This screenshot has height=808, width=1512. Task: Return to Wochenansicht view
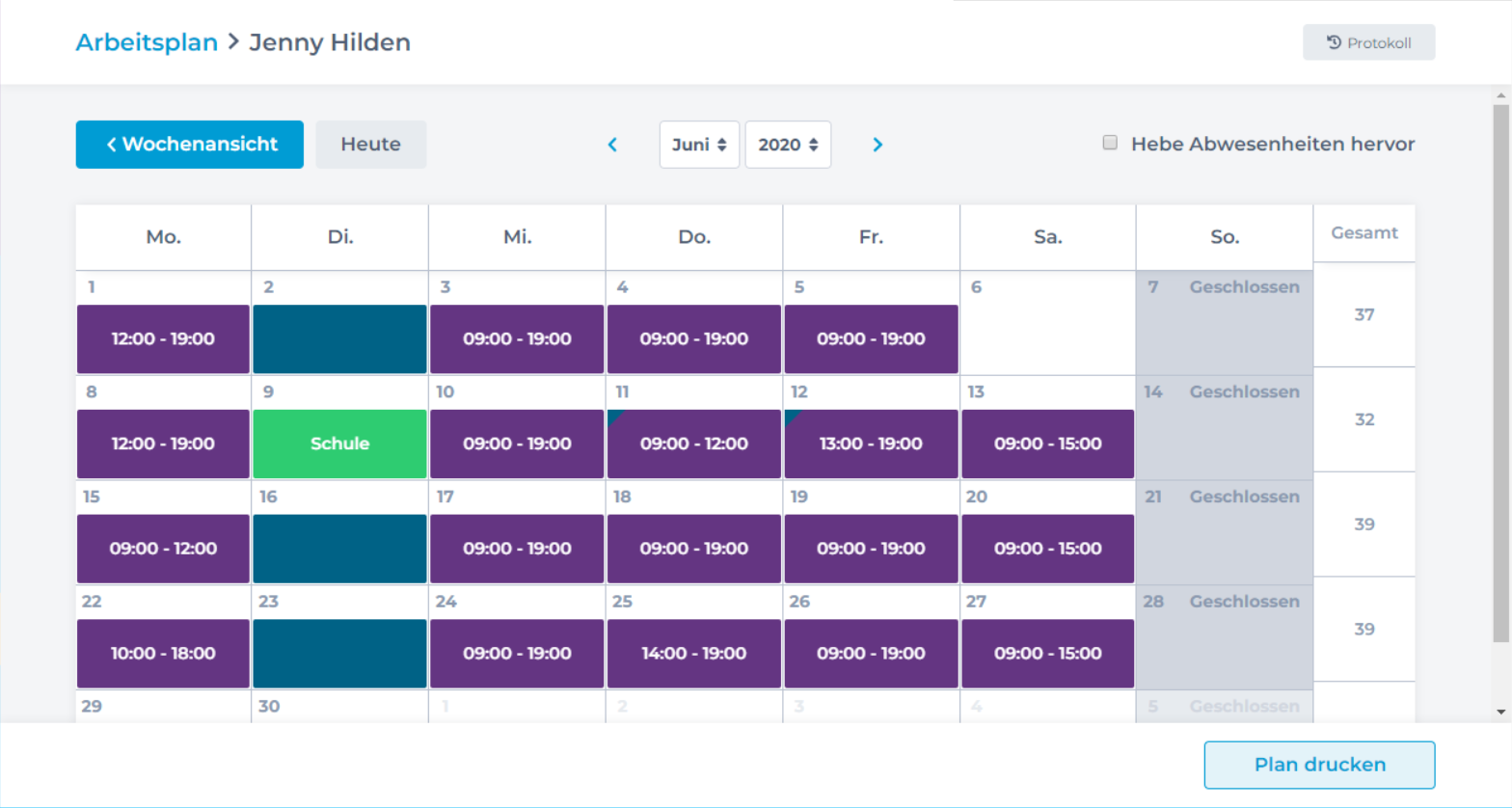(x=190, y=145)
